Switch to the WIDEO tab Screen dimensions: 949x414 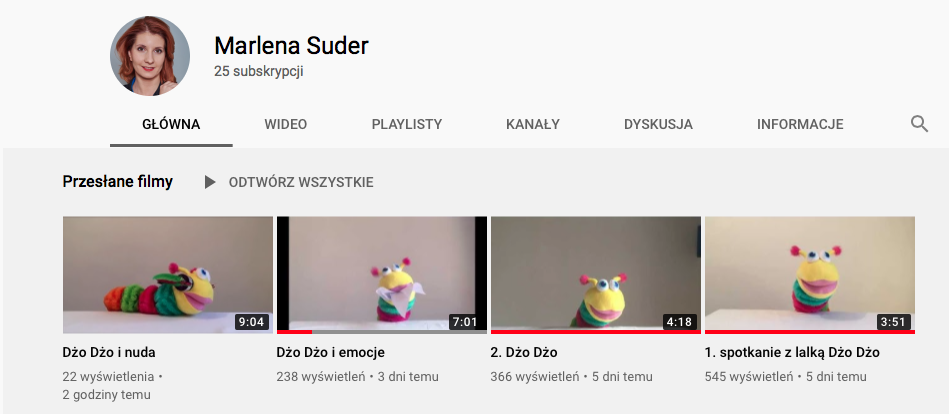tap(286, 125)
